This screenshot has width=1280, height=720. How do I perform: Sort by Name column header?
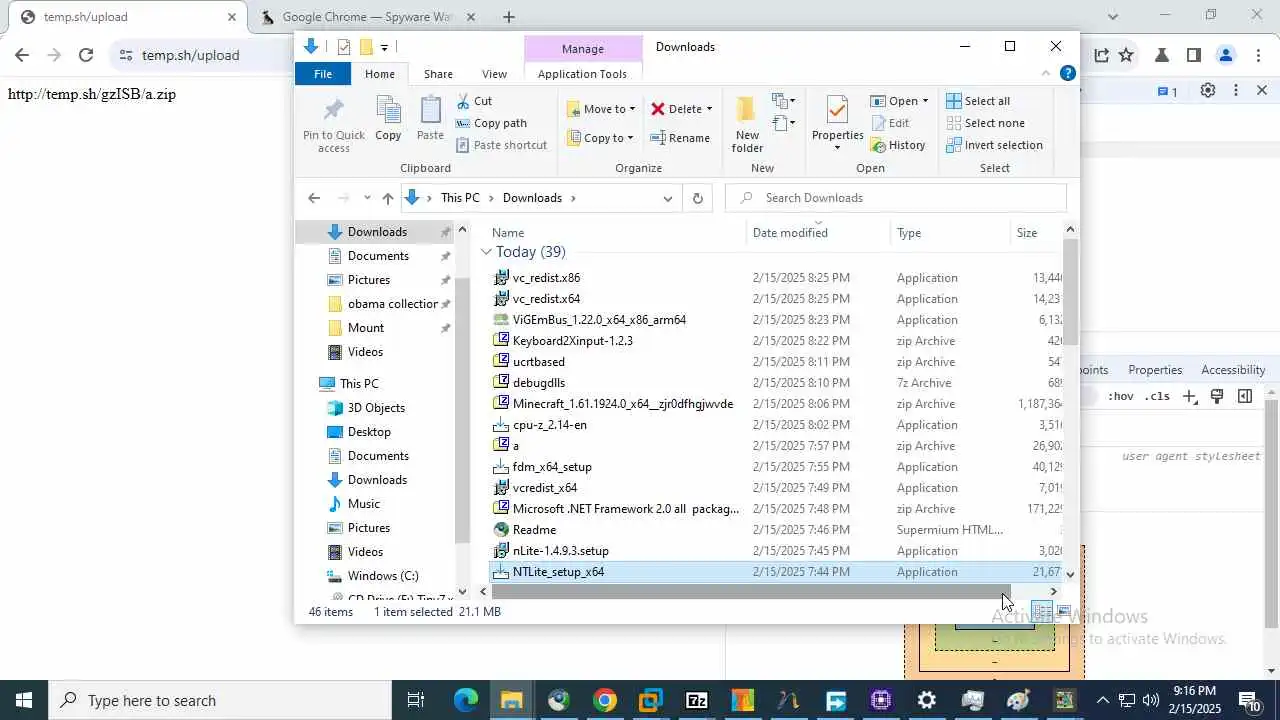pyautogui.click(x=614, y=233)
